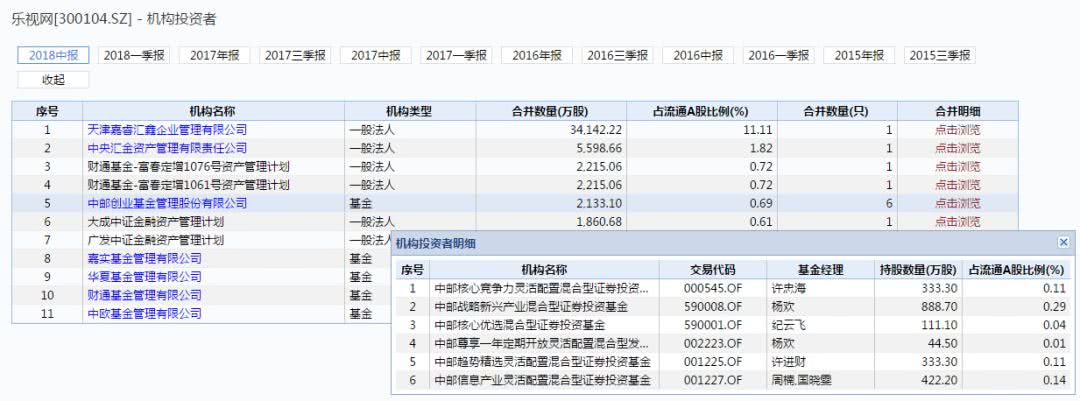Select 中邮尊享一年定期开放 fund row
The image size is (1080, 401).
click(x=734, y=343)
